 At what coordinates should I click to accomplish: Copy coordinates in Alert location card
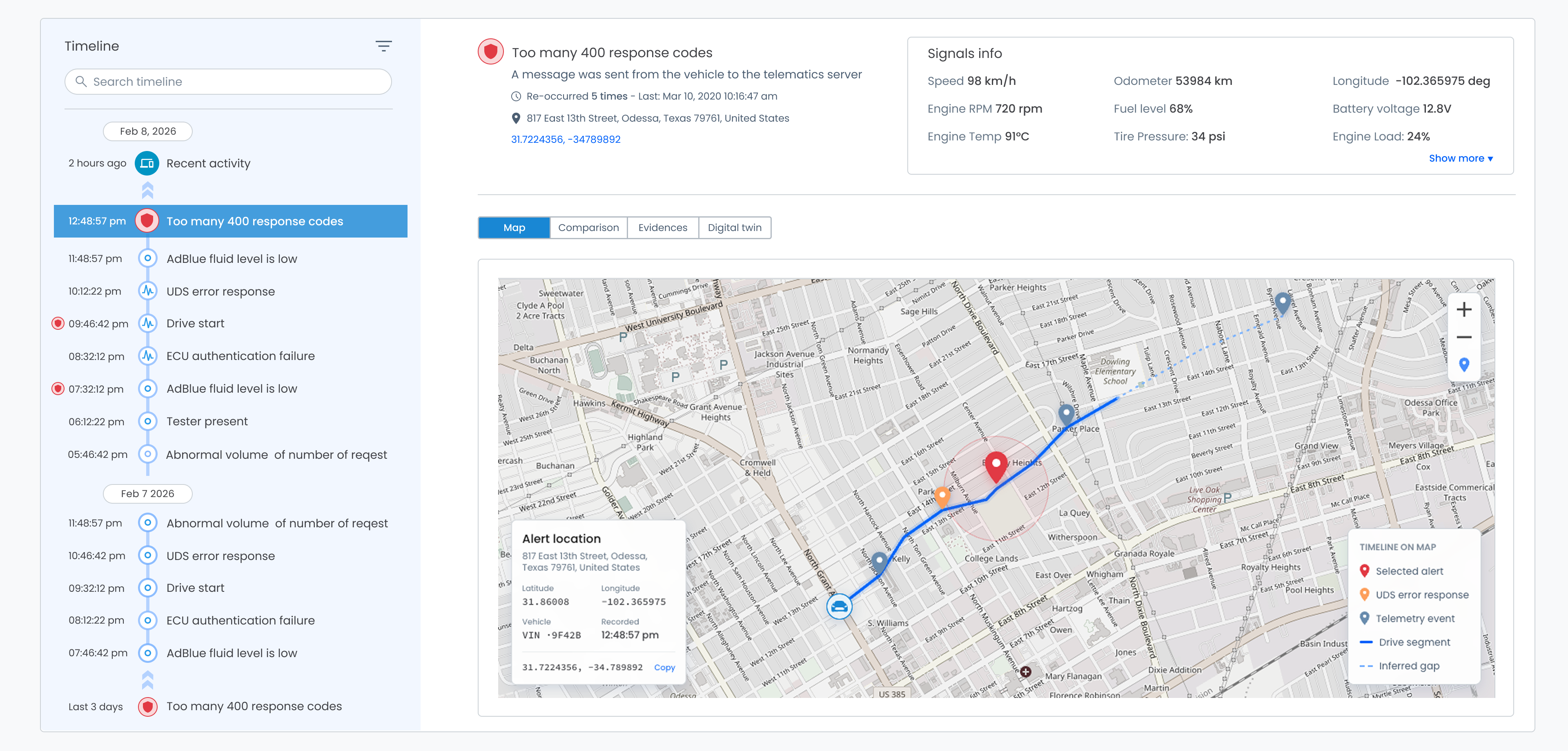[x=664, y=668]
